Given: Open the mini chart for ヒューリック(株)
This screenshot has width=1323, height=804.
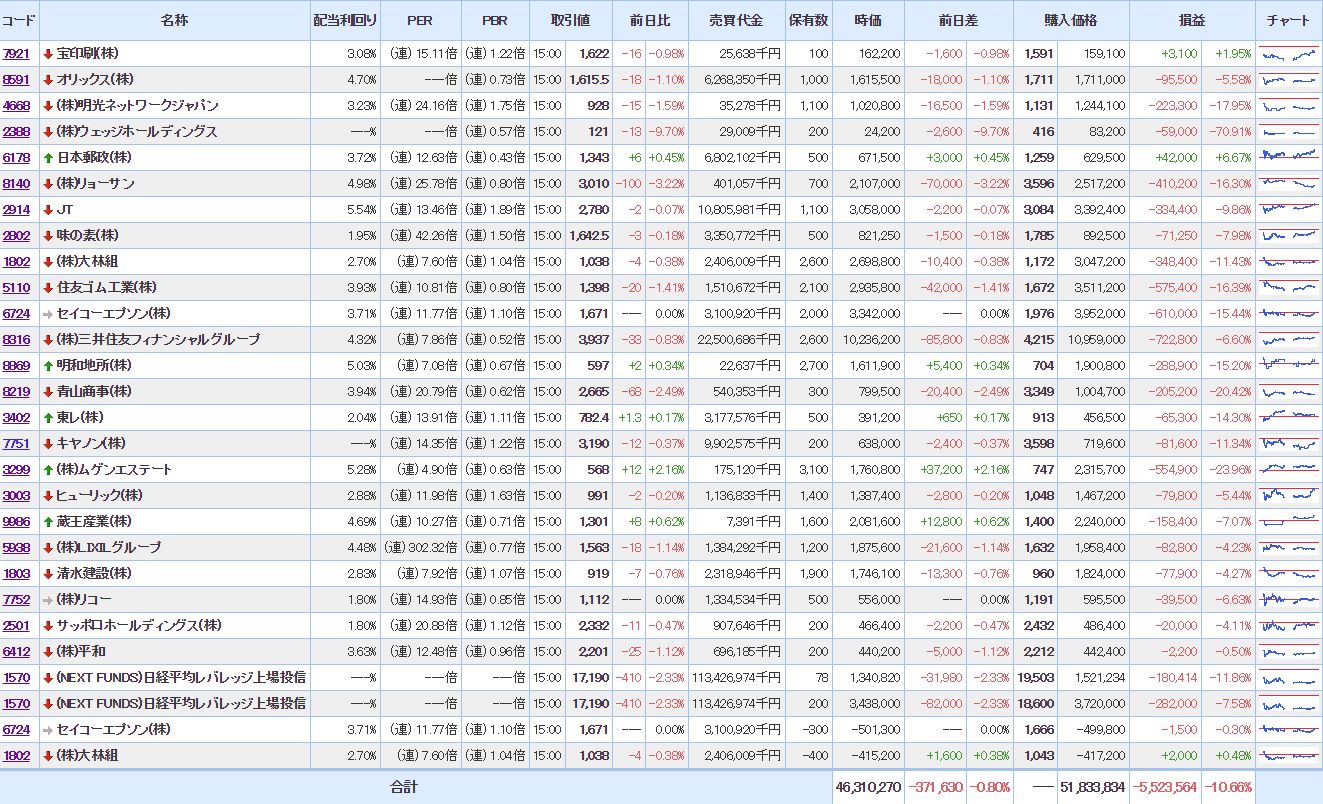Looking at the screenshot, I should pyautogui.click(x=1289, y=496).
